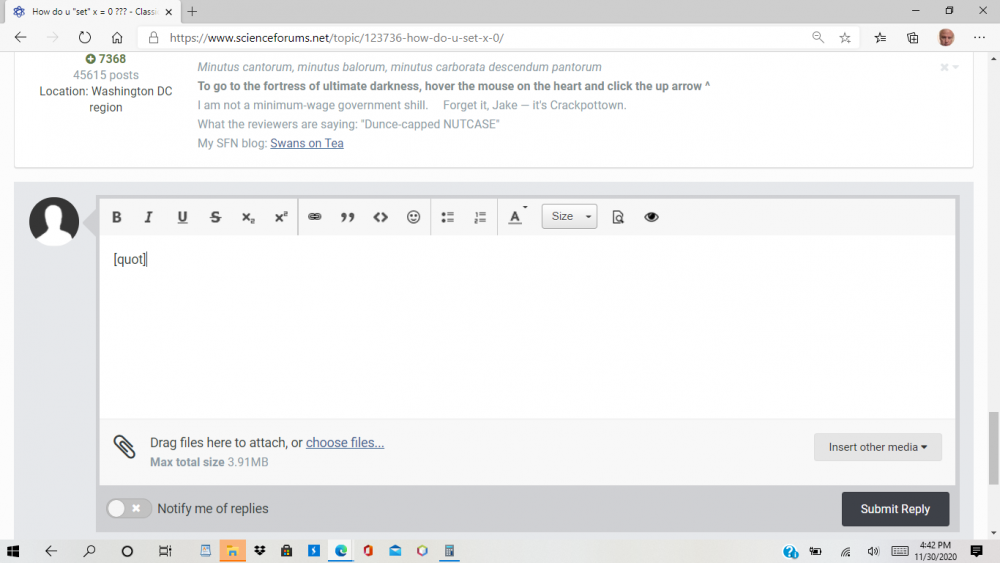Open the font color picker
Image resolution: width=1000 pixels, height=563 pixels.
pyautogui.click(x=516, y=217)
